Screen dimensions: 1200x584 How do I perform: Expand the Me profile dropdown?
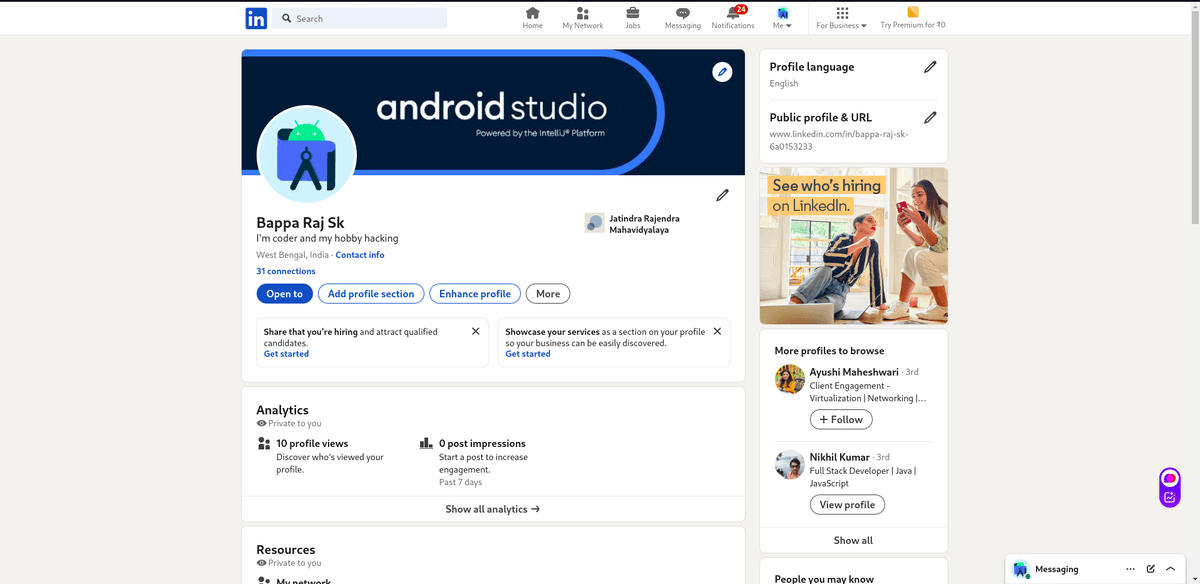pos(782,18)
